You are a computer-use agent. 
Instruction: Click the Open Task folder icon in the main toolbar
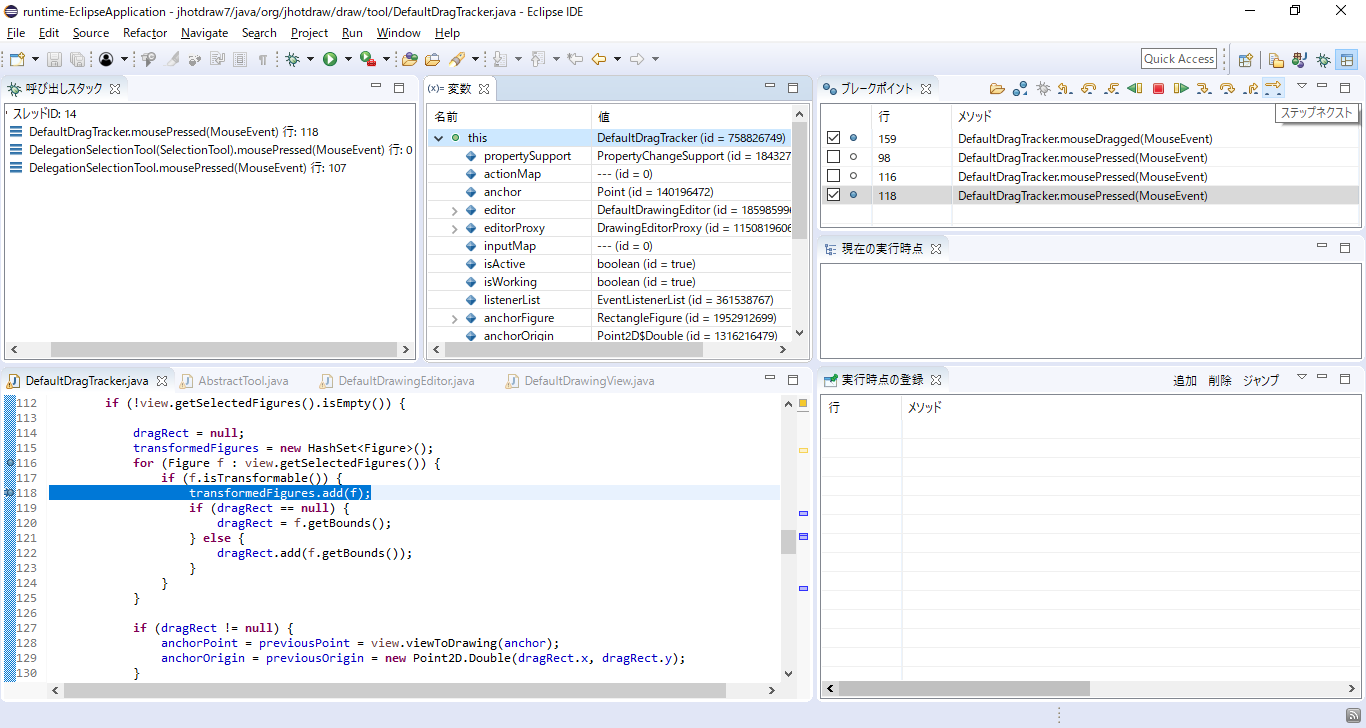tap(433, 60)
